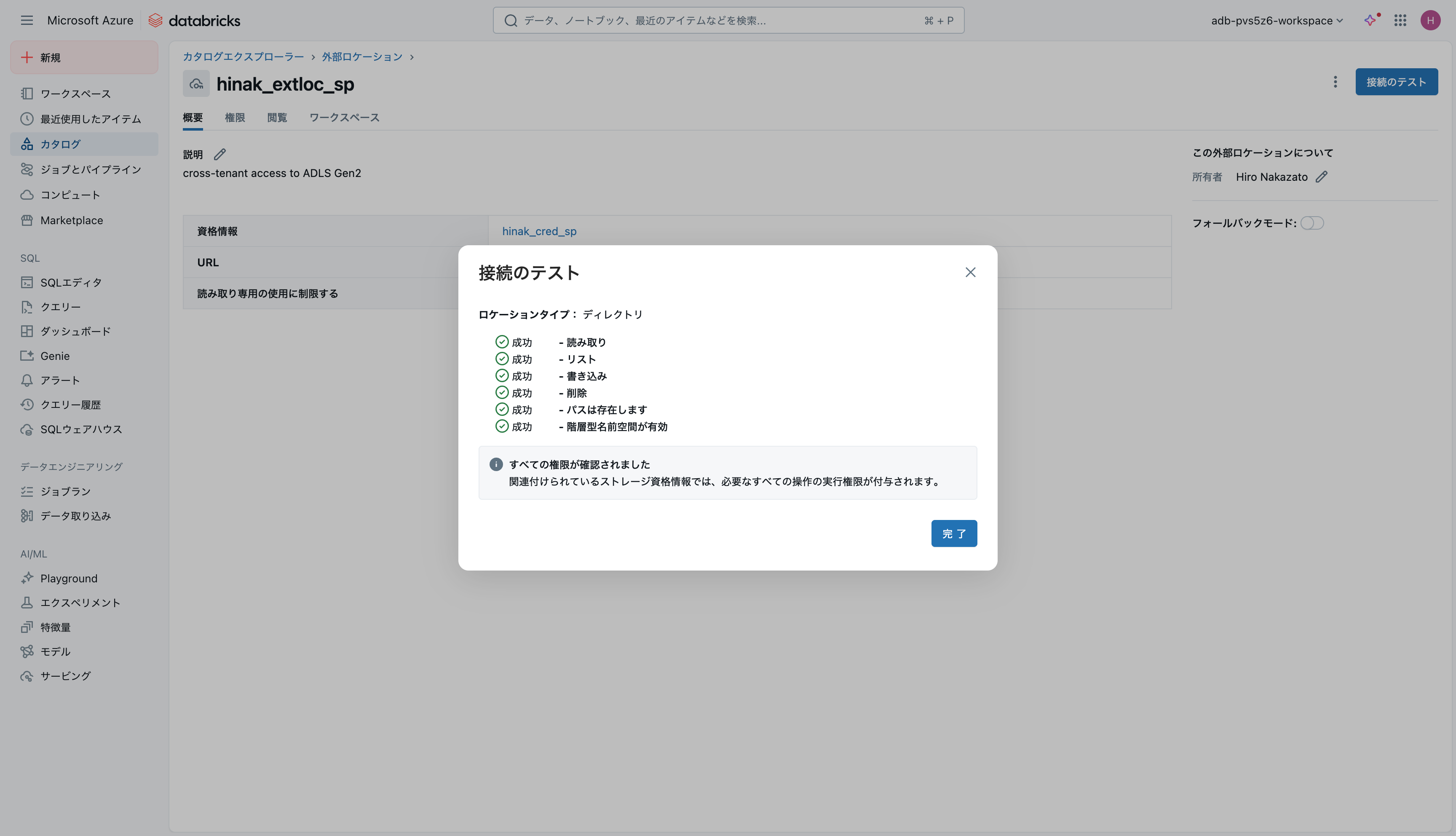Click the 完了 button
Screen dimensions: 1456x836
(x=953, y=533)
